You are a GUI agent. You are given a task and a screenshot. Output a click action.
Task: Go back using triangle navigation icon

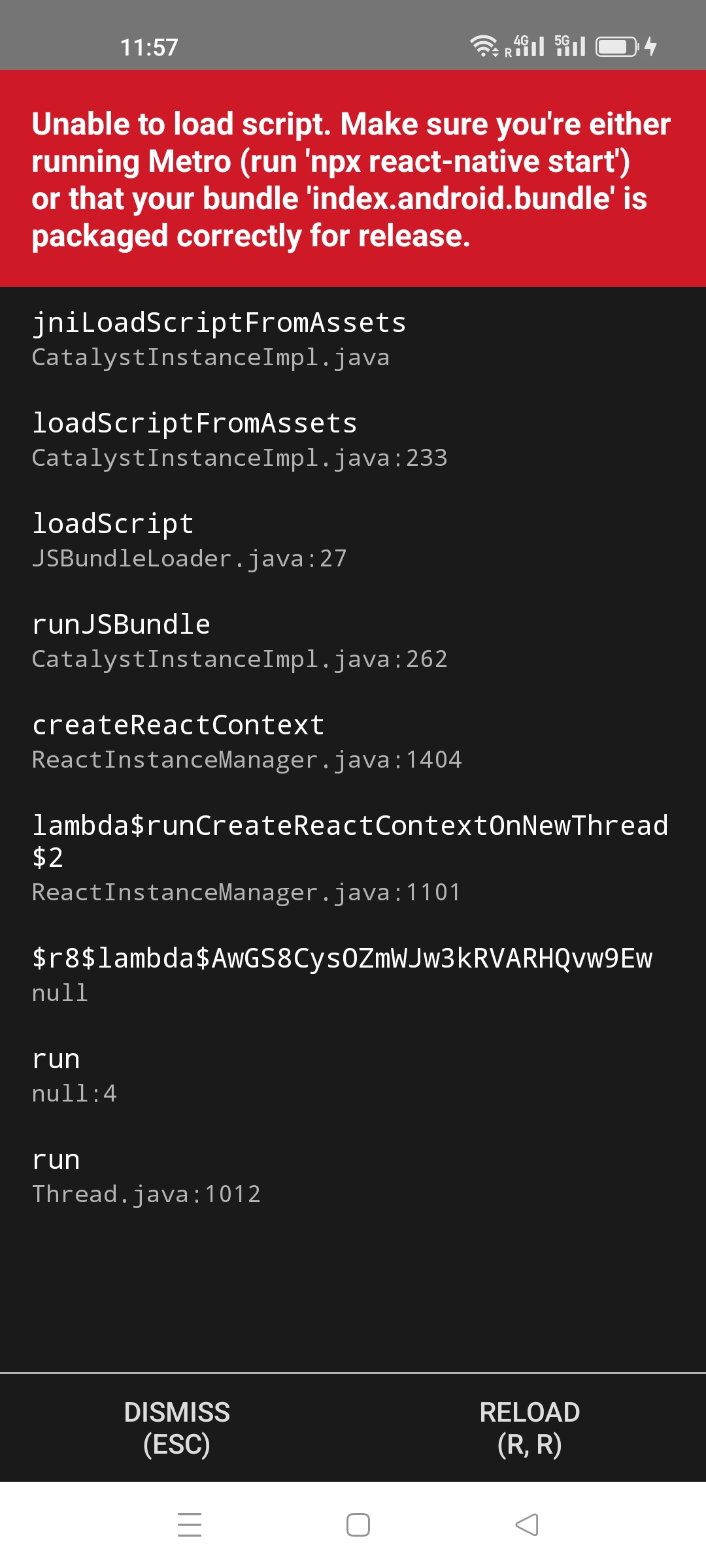click(527, 1524)
